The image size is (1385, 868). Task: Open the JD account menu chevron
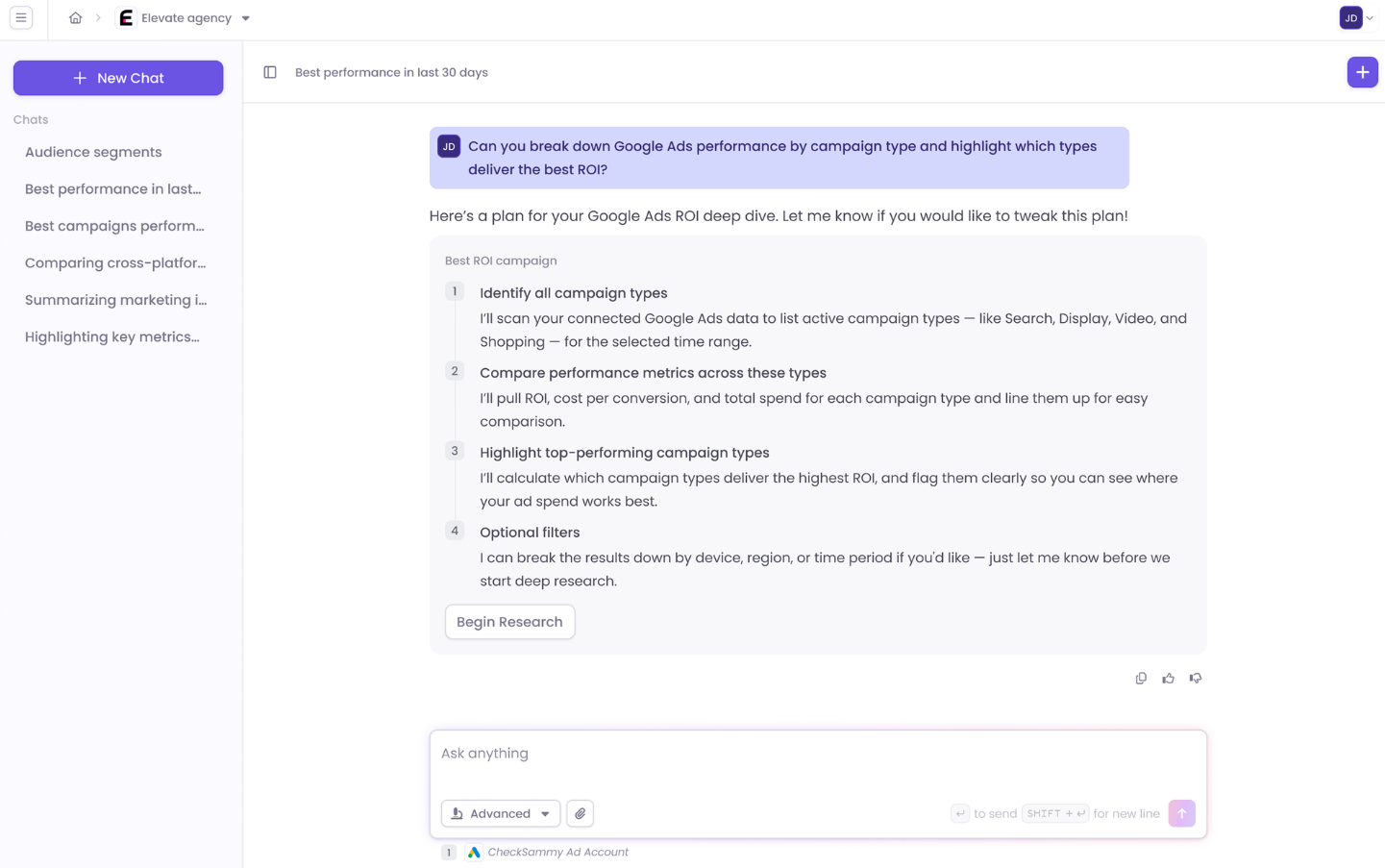tap(1371, 18)
